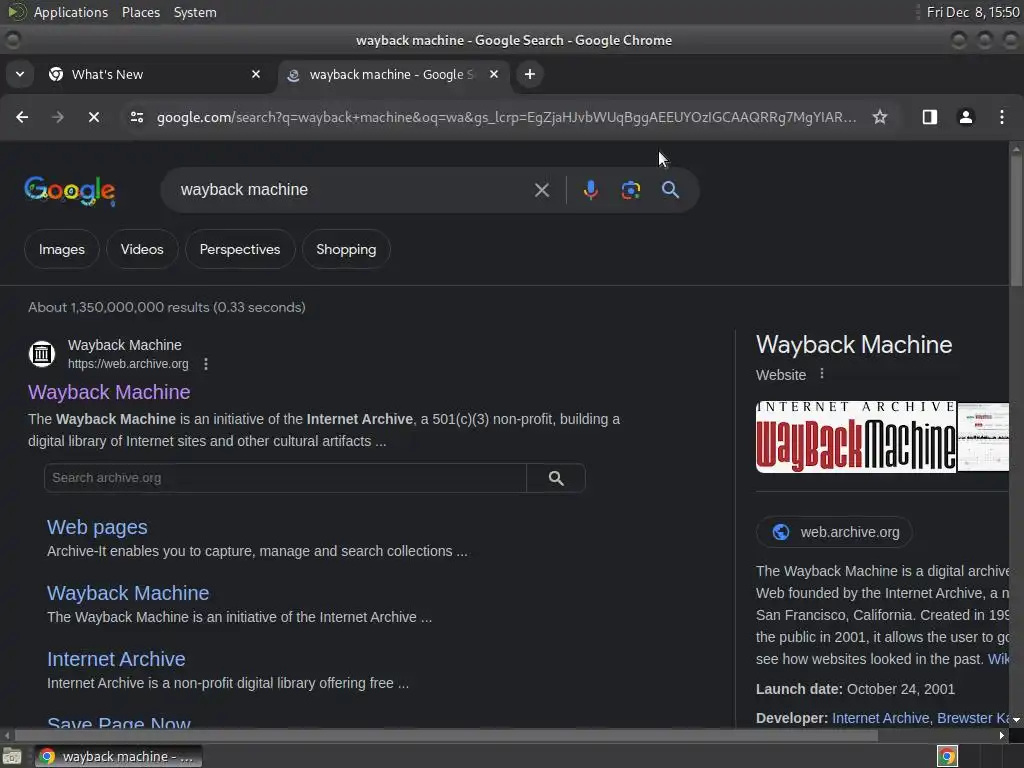Click the show desktop taskbar icon
Screen dimensions: 1024x768
[x=12, y=757]
